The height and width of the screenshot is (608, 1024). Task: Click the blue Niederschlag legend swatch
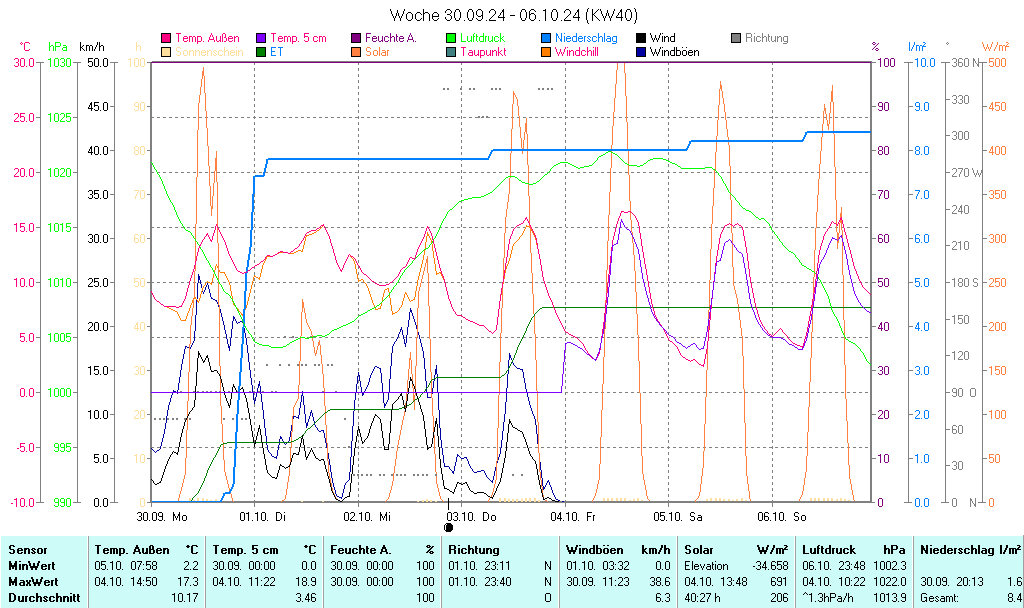[x=546, y=39]
